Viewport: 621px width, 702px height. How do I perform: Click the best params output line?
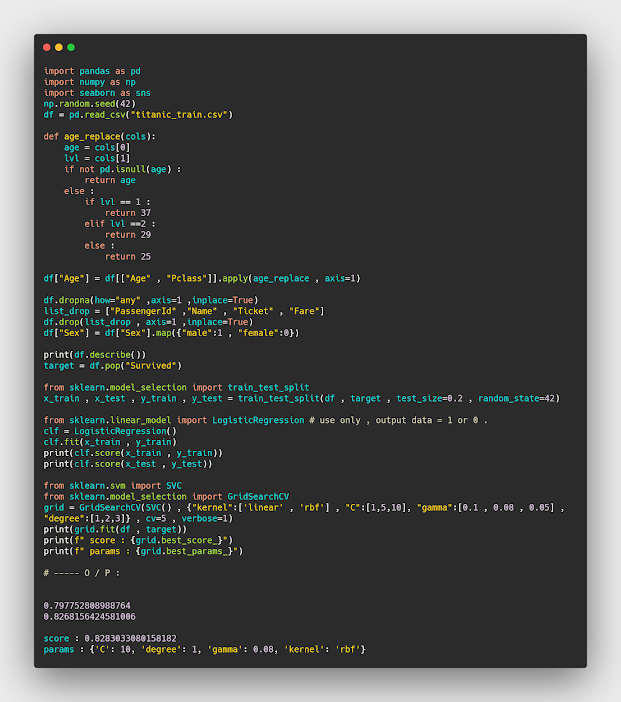click(x=204, y=648)
